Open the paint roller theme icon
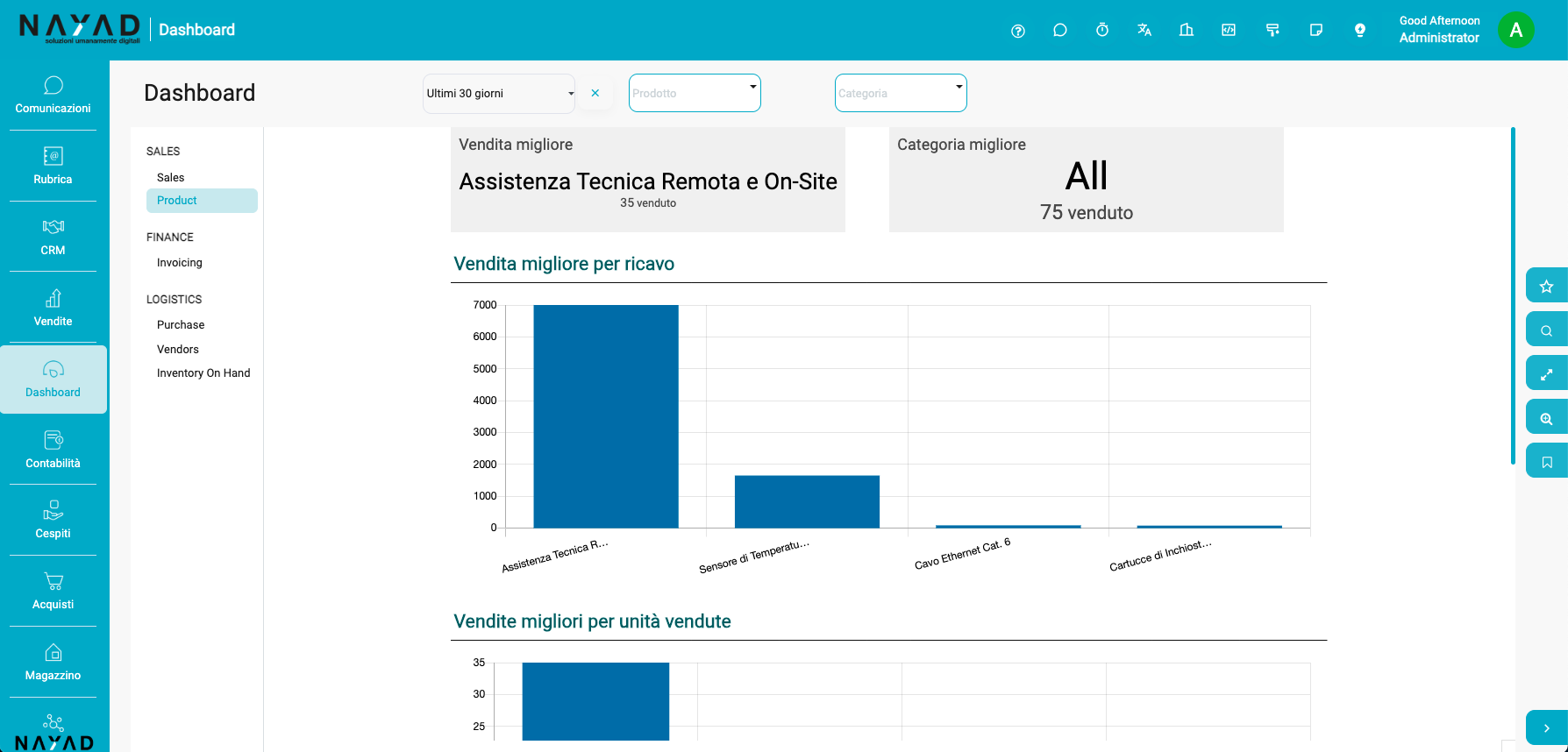Screen dimensions: 1568x752 (1272, 31)
